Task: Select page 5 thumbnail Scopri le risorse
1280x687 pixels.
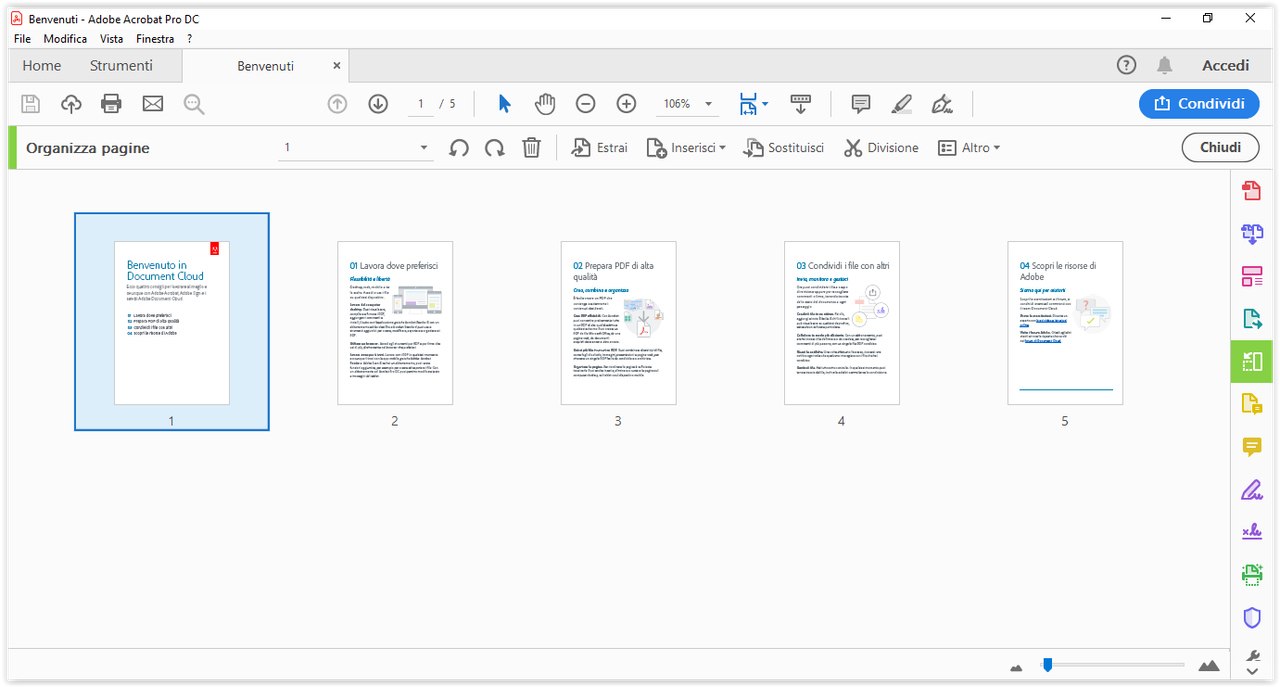Action: 1065,323
